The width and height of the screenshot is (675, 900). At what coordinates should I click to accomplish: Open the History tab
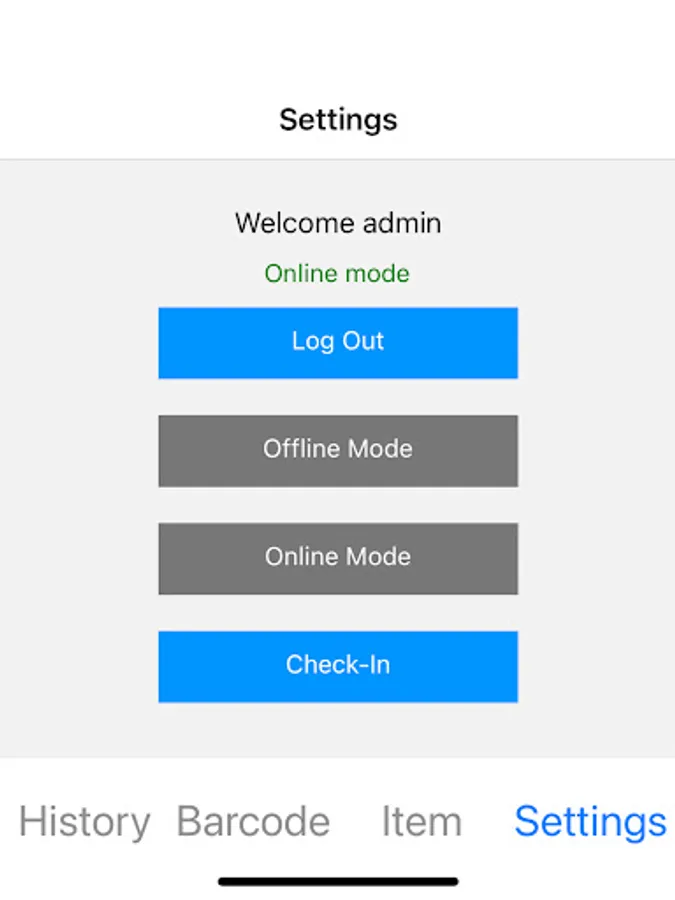pyautogui.click(x=85, y=822)
